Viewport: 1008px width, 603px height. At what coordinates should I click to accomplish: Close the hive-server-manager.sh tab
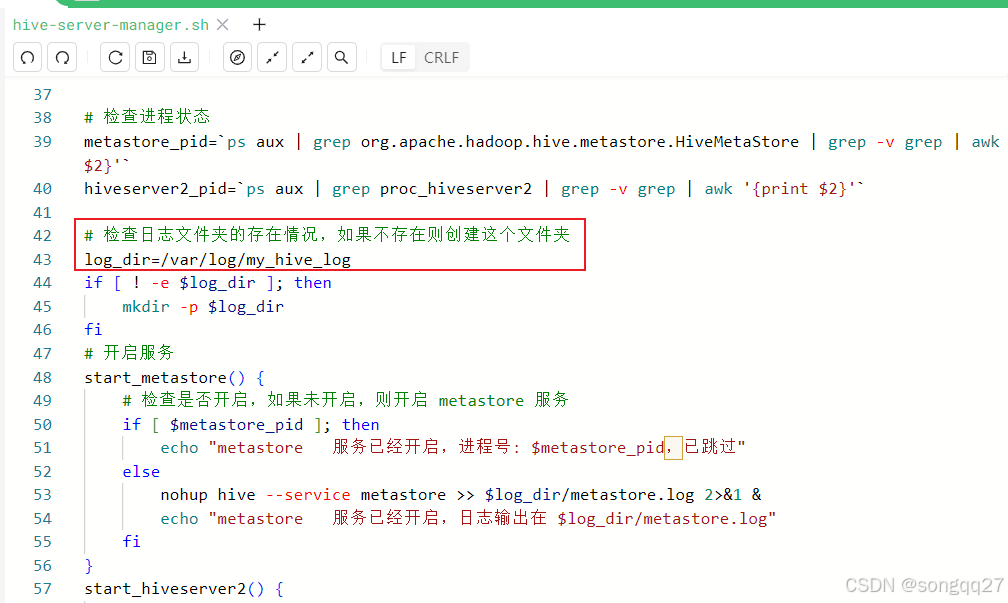pos(222,24)
